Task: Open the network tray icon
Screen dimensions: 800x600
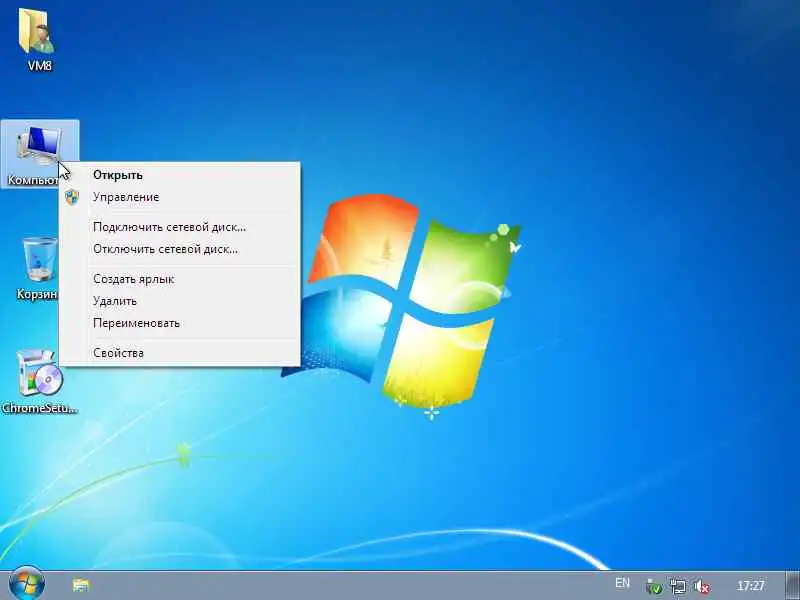Action: [678, 586]
